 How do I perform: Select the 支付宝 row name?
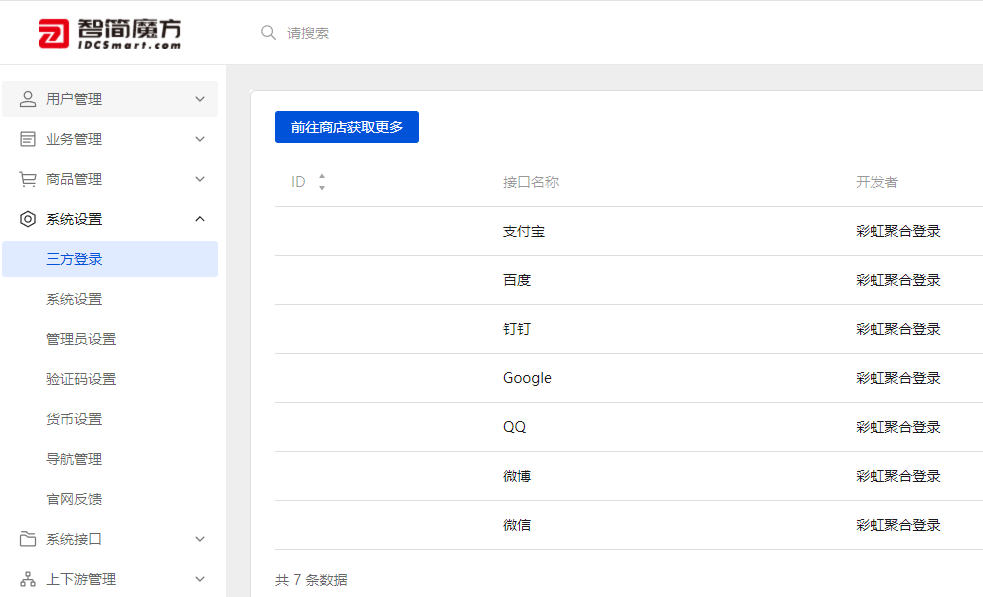pos(523,231)
